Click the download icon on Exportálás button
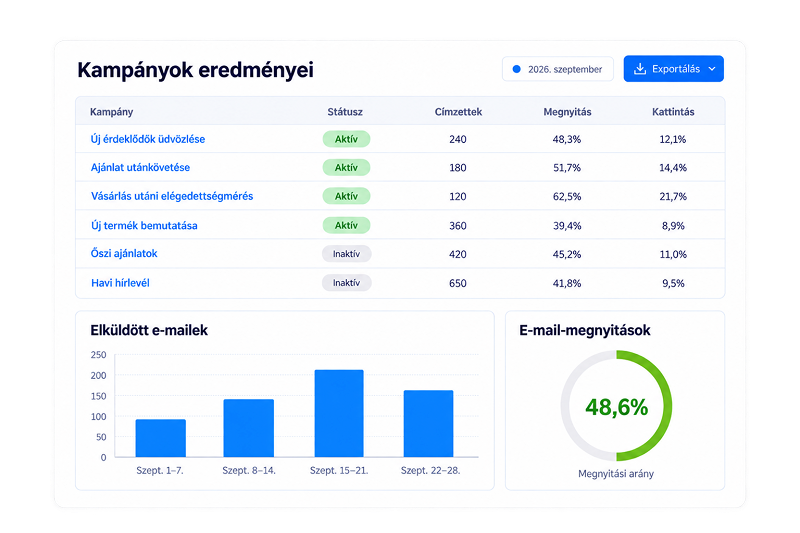This screenshot has width=800, height=533. click(640, 69)
